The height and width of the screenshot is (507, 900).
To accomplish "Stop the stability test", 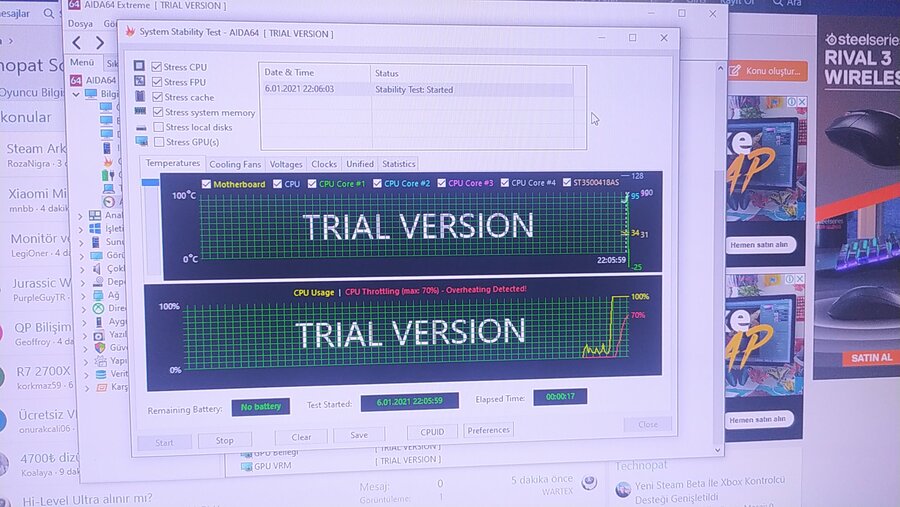I will [x=224, y=440].
